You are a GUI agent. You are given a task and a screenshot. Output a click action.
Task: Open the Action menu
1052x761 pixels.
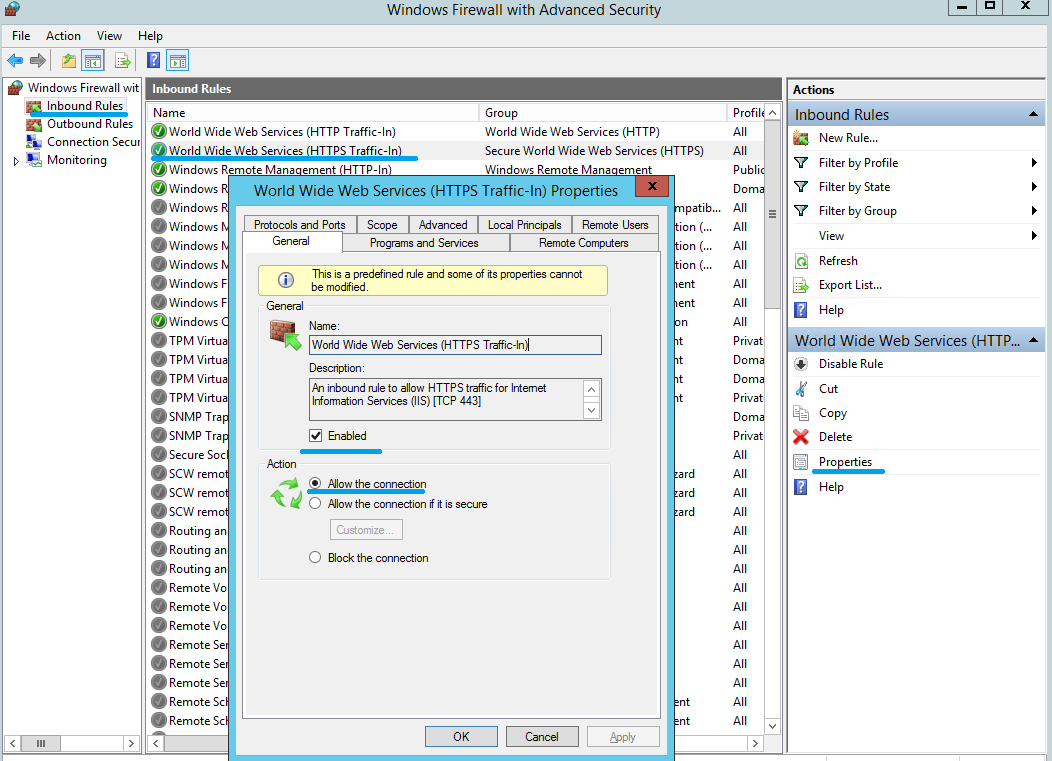(63, 36)
